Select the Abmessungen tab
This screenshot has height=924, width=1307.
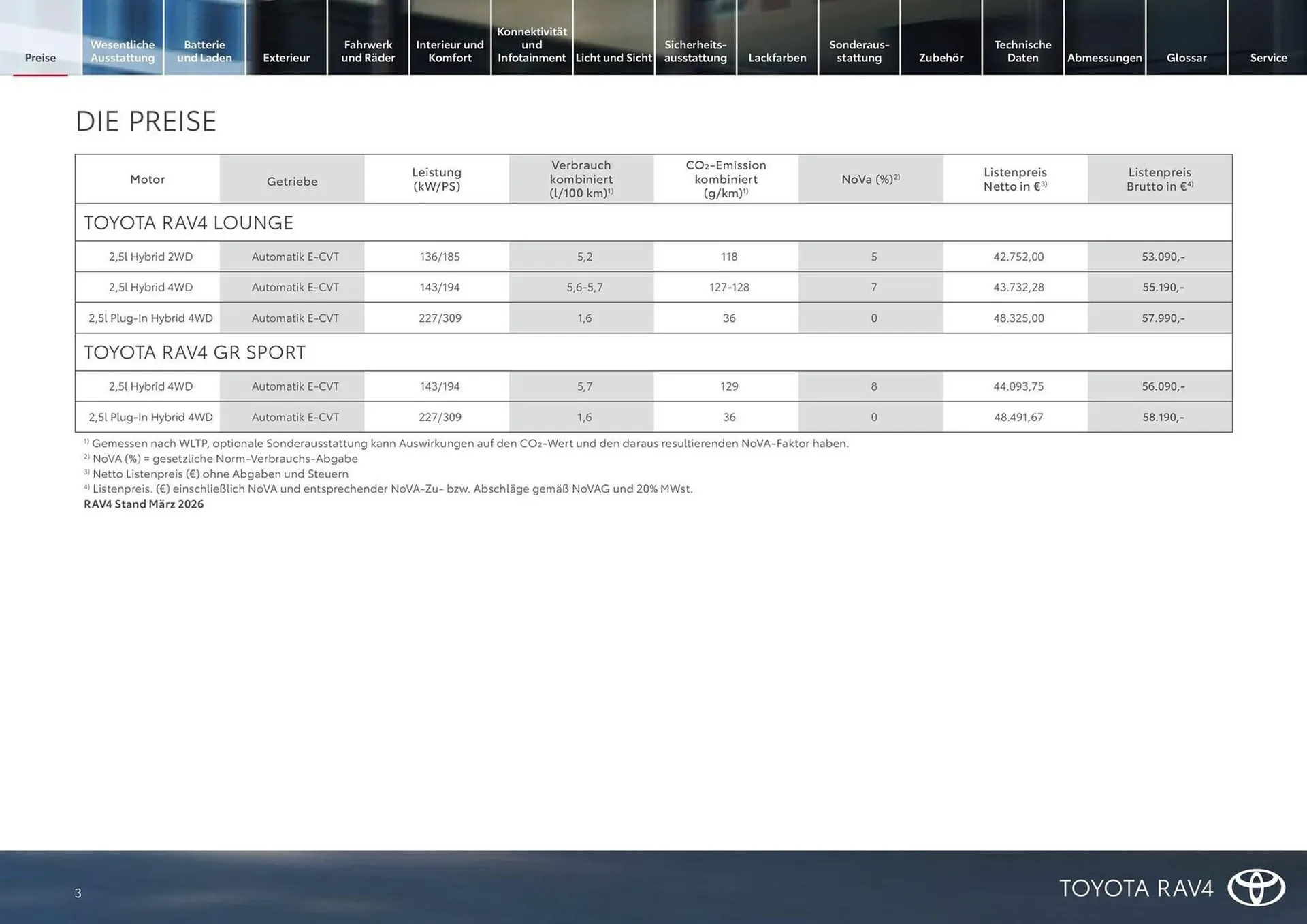pyautogui.click(x=1104, y=57)
